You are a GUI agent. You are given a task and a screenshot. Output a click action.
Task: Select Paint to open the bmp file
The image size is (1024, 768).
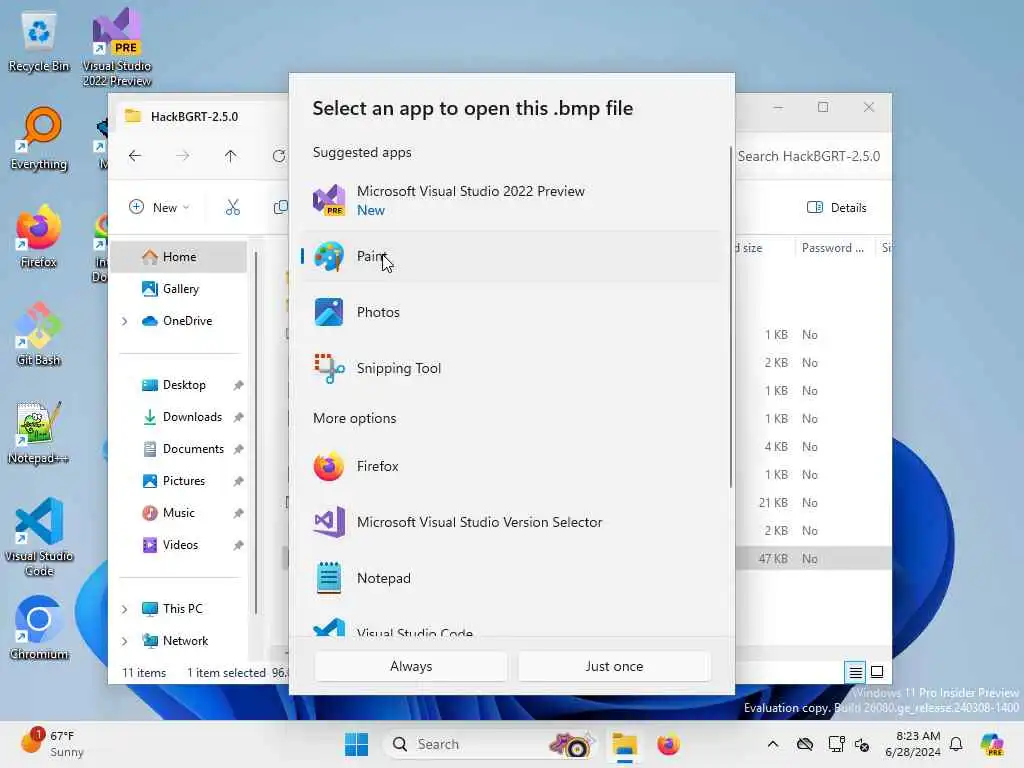point(512,256)
